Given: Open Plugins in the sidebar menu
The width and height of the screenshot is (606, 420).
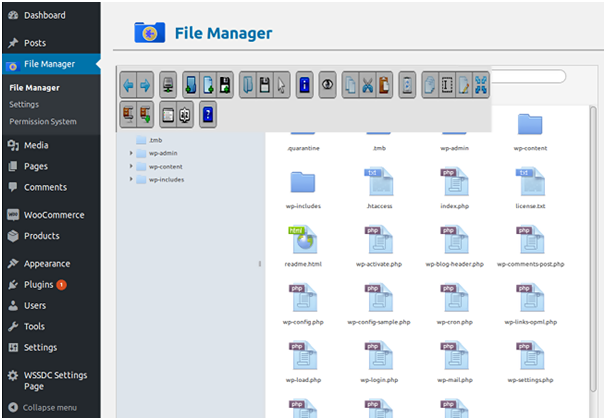Looking at the screenshot, I should pos(38,285).
